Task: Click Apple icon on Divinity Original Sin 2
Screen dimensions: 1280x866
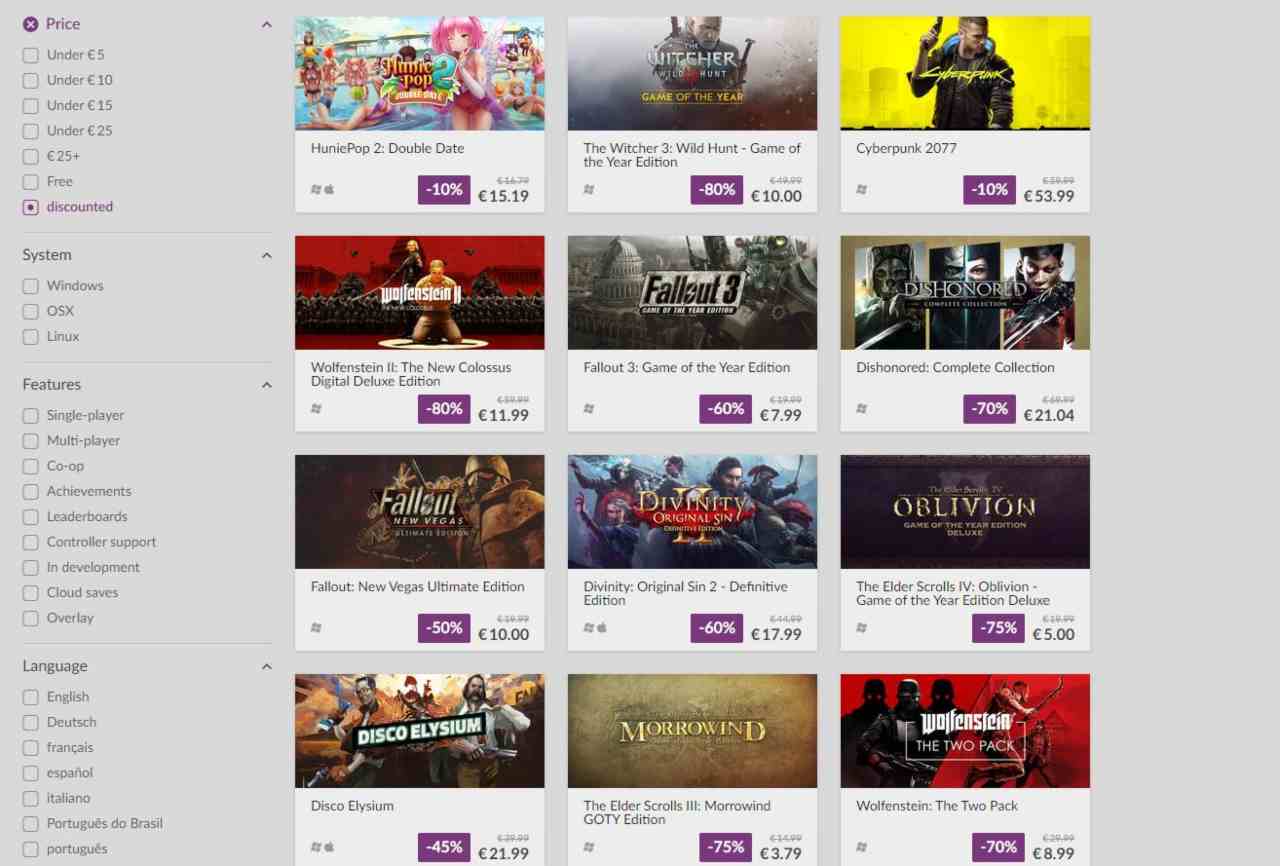Action: [602, 627]
